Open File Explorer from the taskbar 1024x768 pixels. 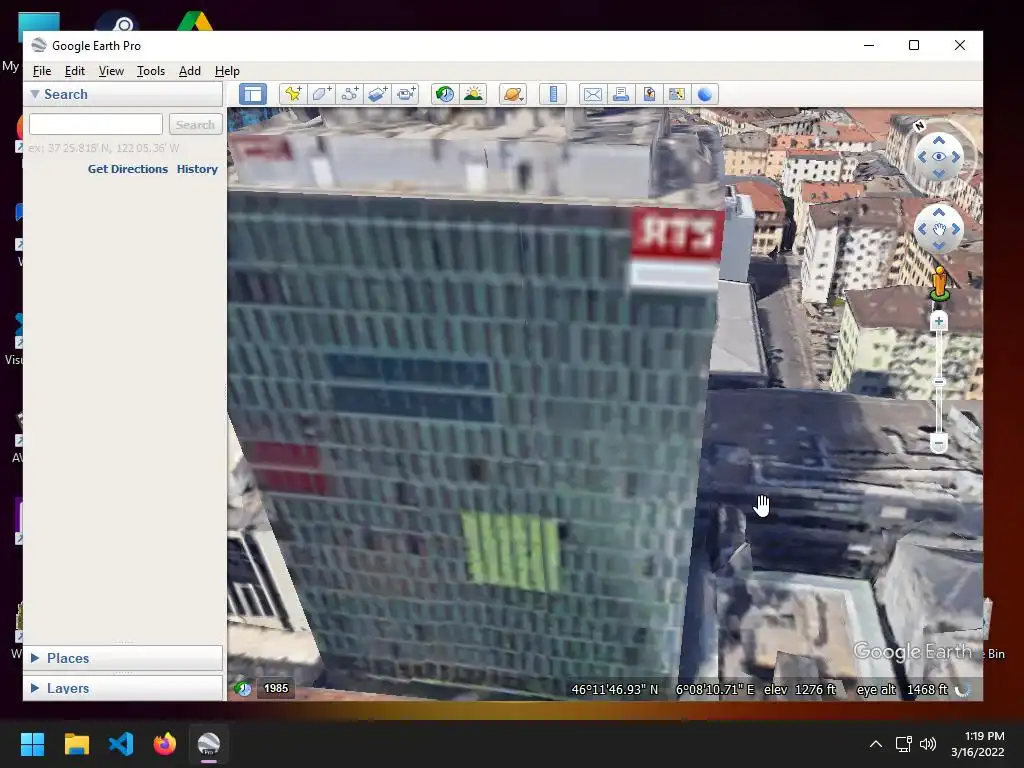76,744
